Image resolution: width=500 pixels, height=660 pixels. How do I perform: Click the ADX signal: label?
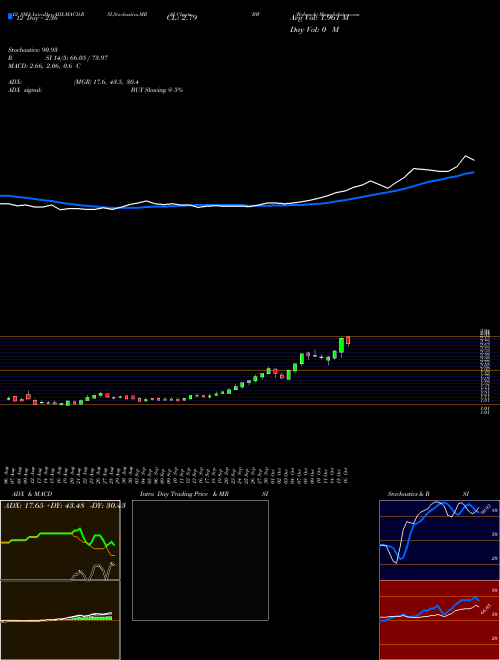pyautogui.click(x=25, y=90)
